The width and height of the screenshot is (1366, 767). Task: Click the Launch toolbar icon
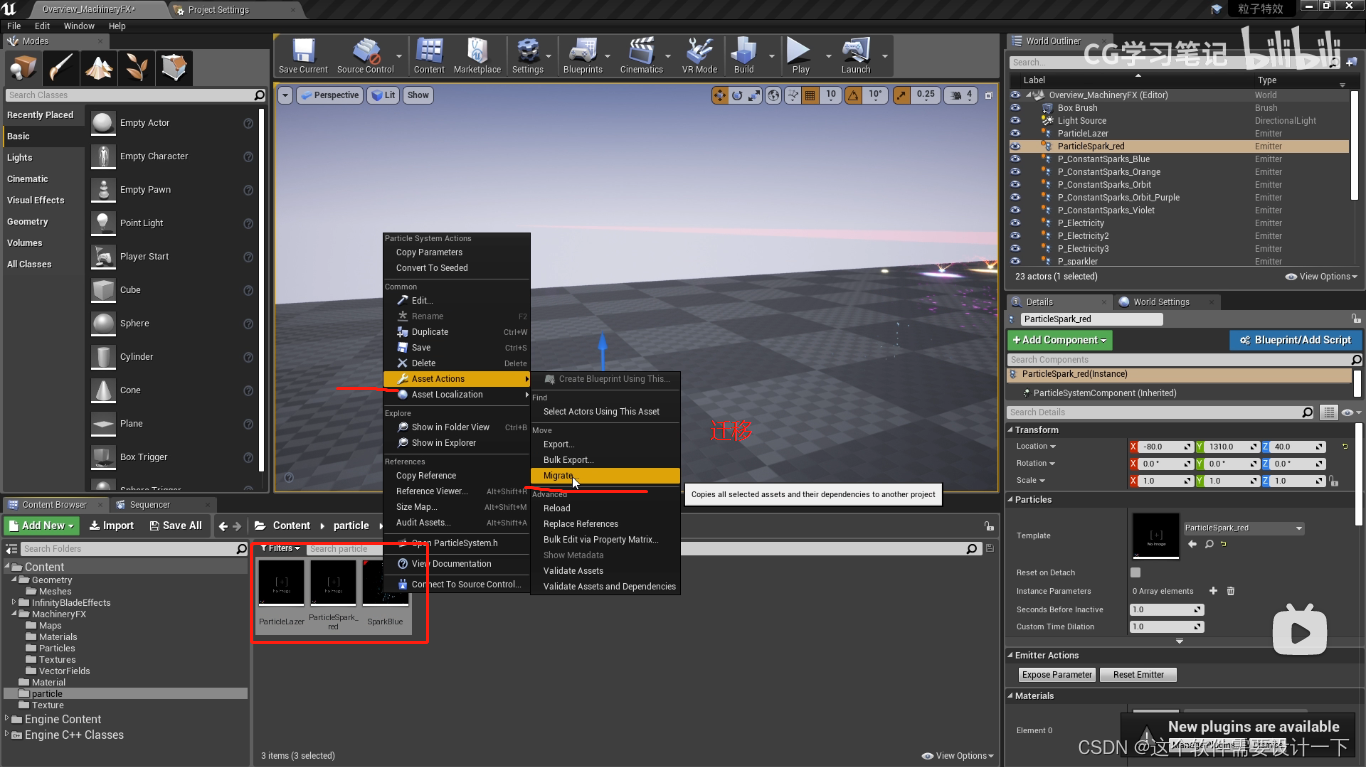click(856, 55)
